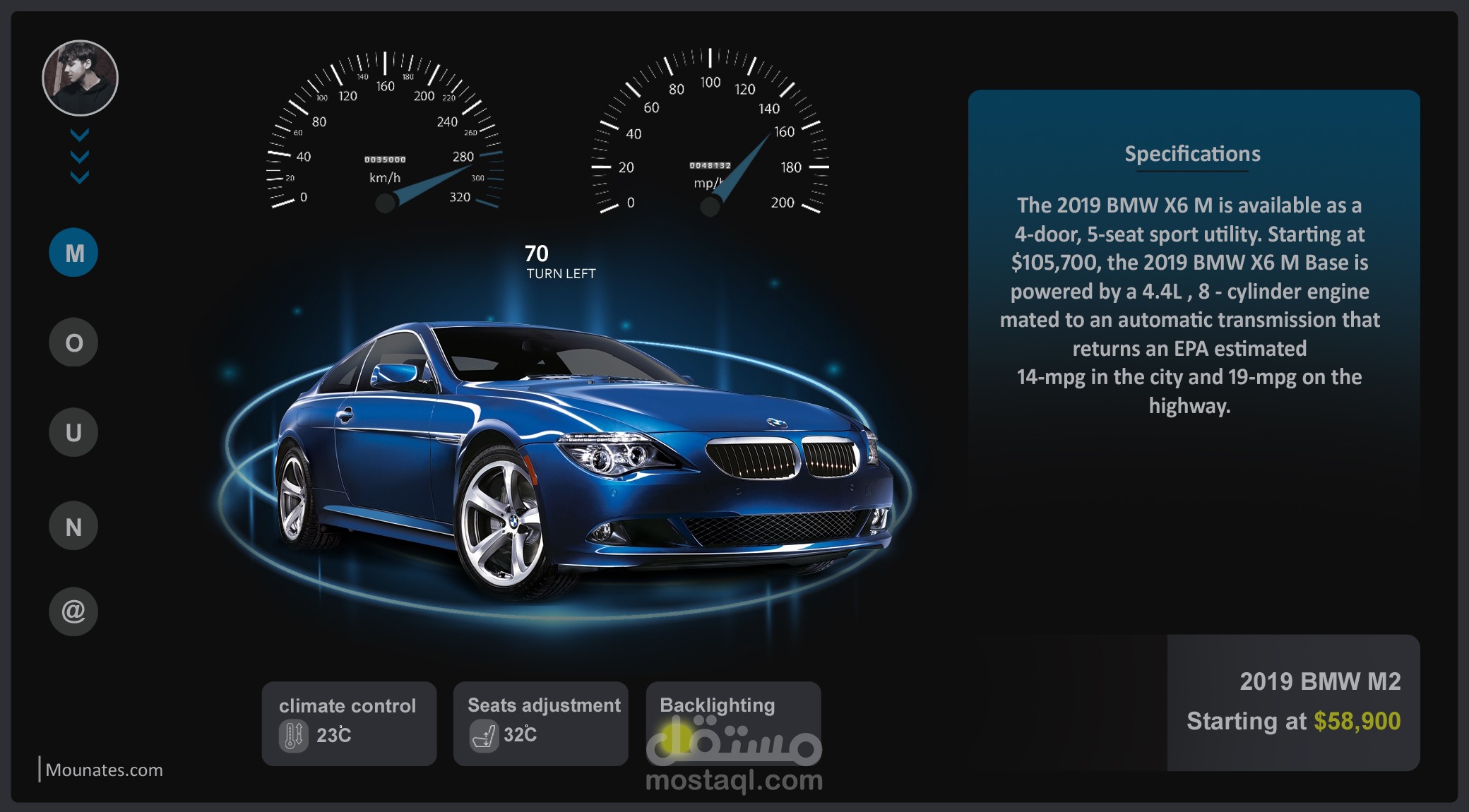Select the M item in the left sidebar
The image size is (1469, 812).
click(x=73, y=251)
